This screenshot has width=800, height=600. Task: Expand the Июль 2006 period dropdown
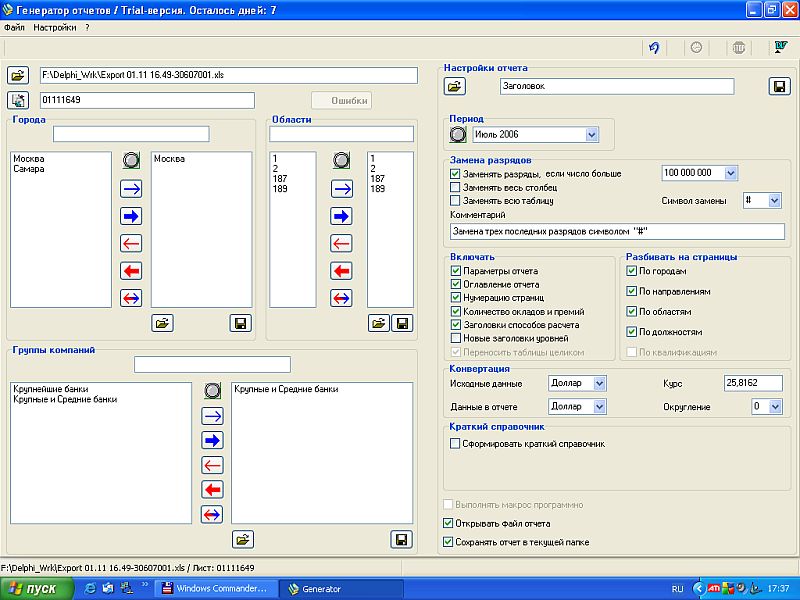click(591, 134)
